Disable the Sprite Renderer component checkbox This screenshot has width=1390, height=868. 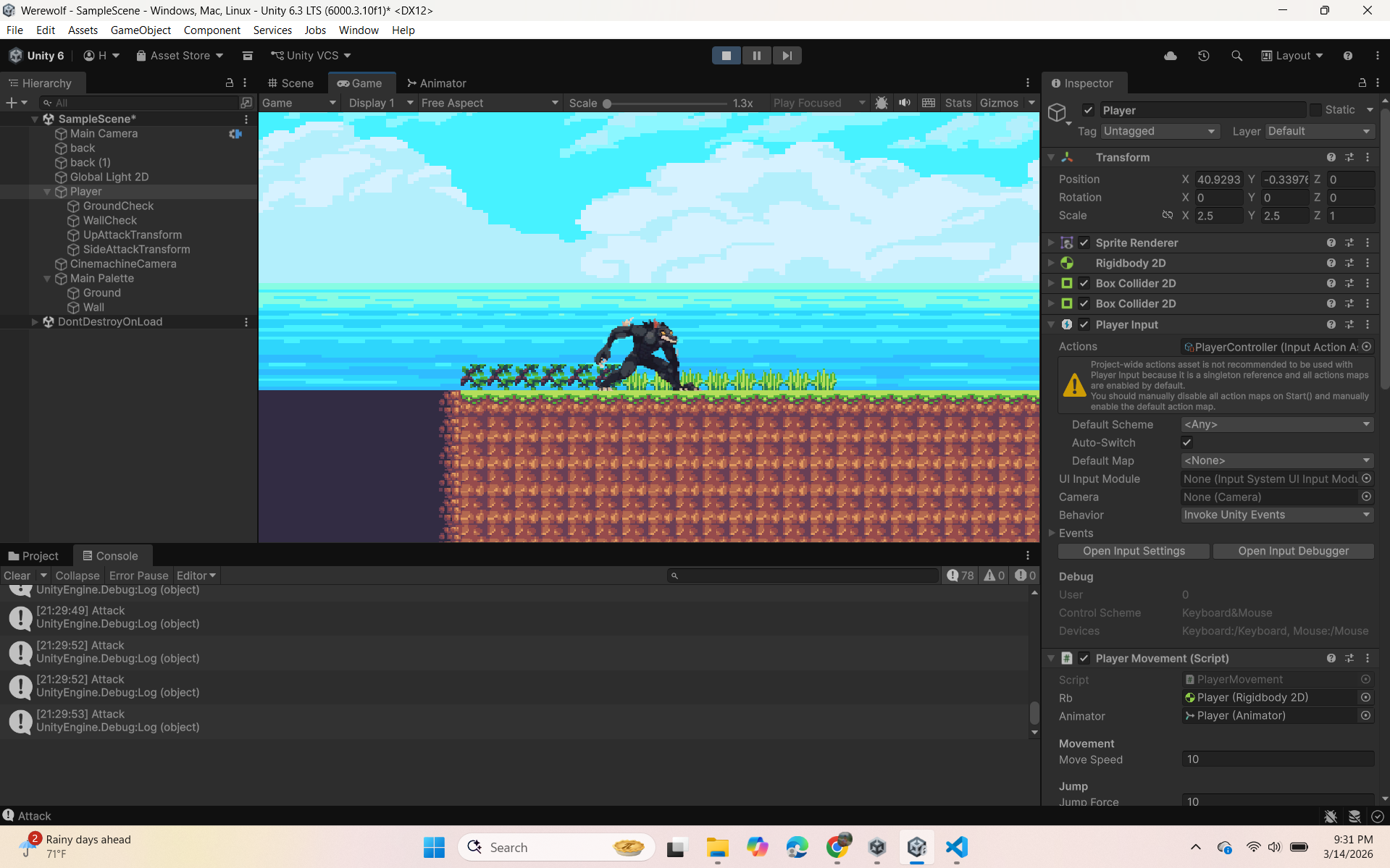click(1084, 243)
